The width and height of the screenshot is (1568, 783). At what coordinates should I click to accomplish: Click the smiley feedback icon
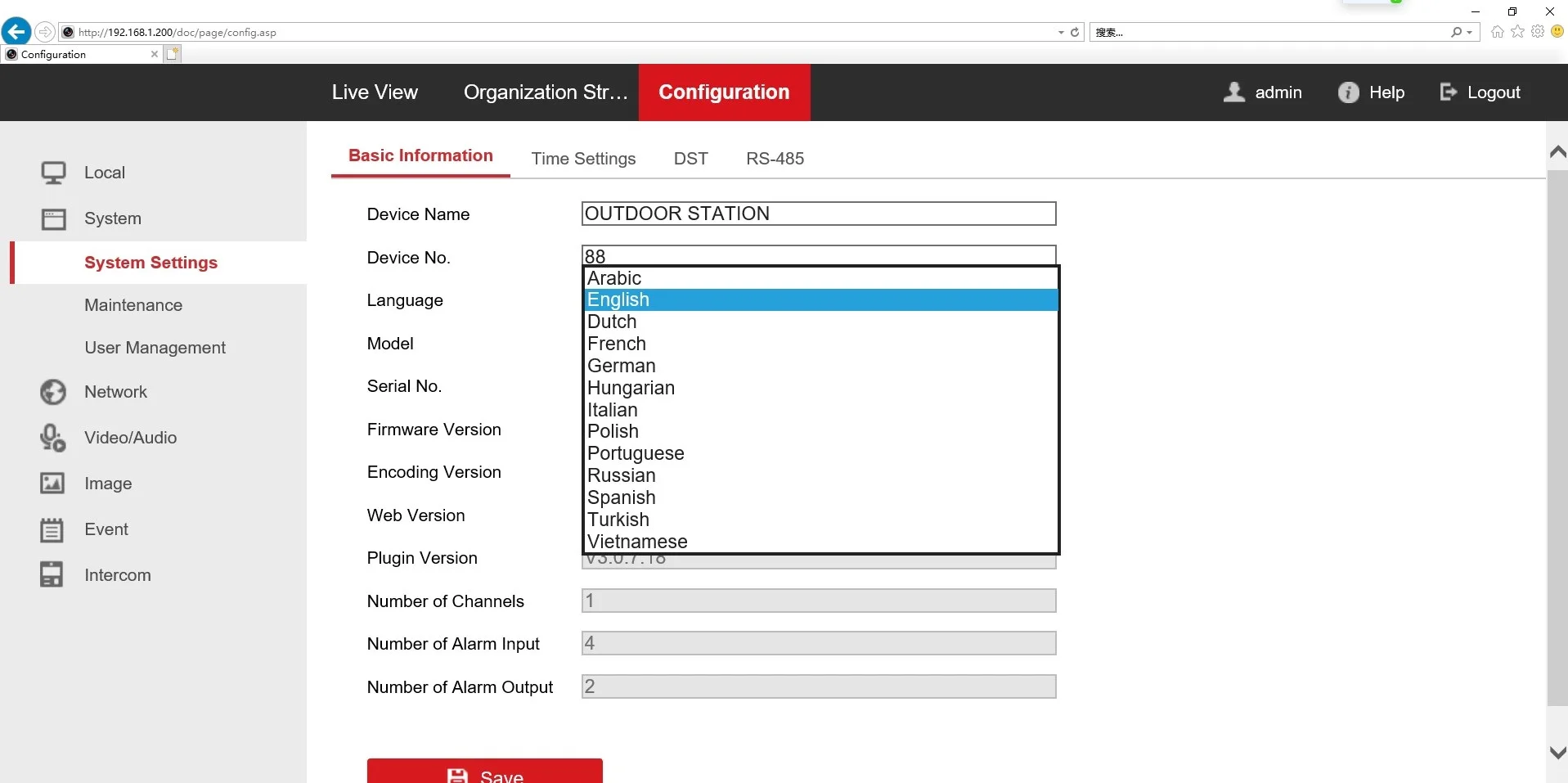pos(1557,32)
